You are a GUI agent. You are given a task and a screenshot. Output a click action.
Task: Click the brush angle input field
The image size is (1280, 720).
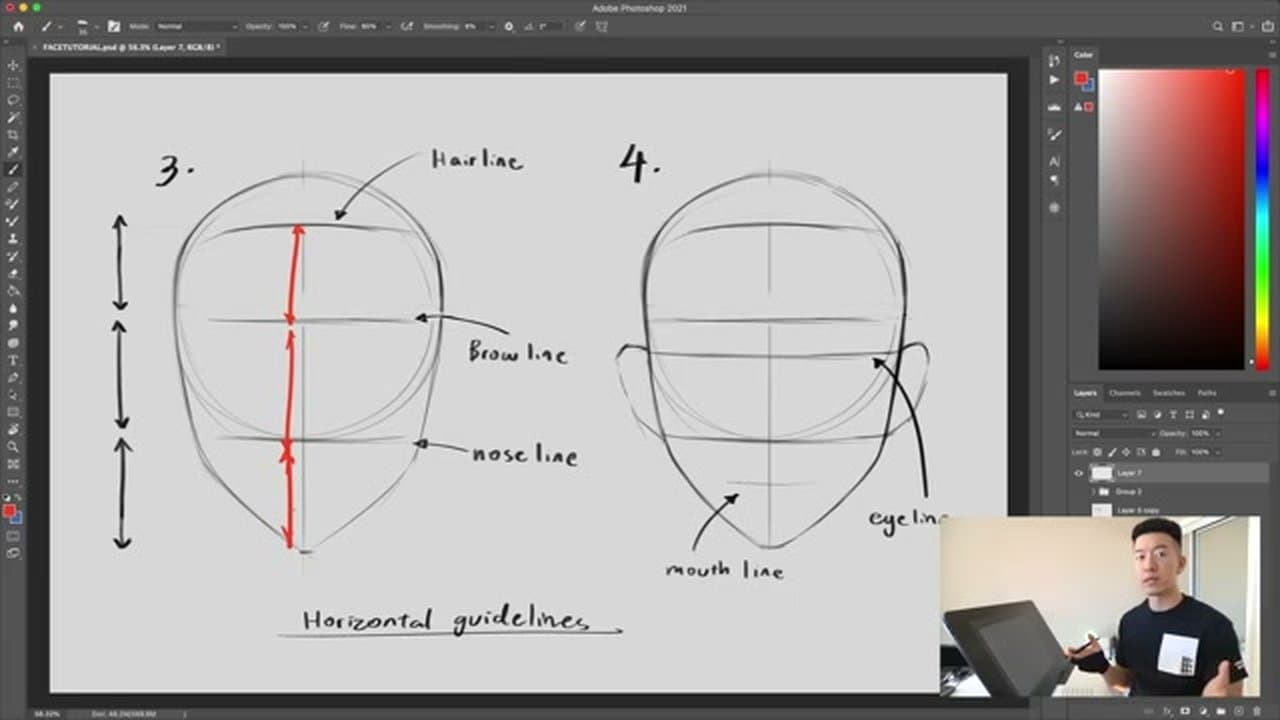pos(550,25)
